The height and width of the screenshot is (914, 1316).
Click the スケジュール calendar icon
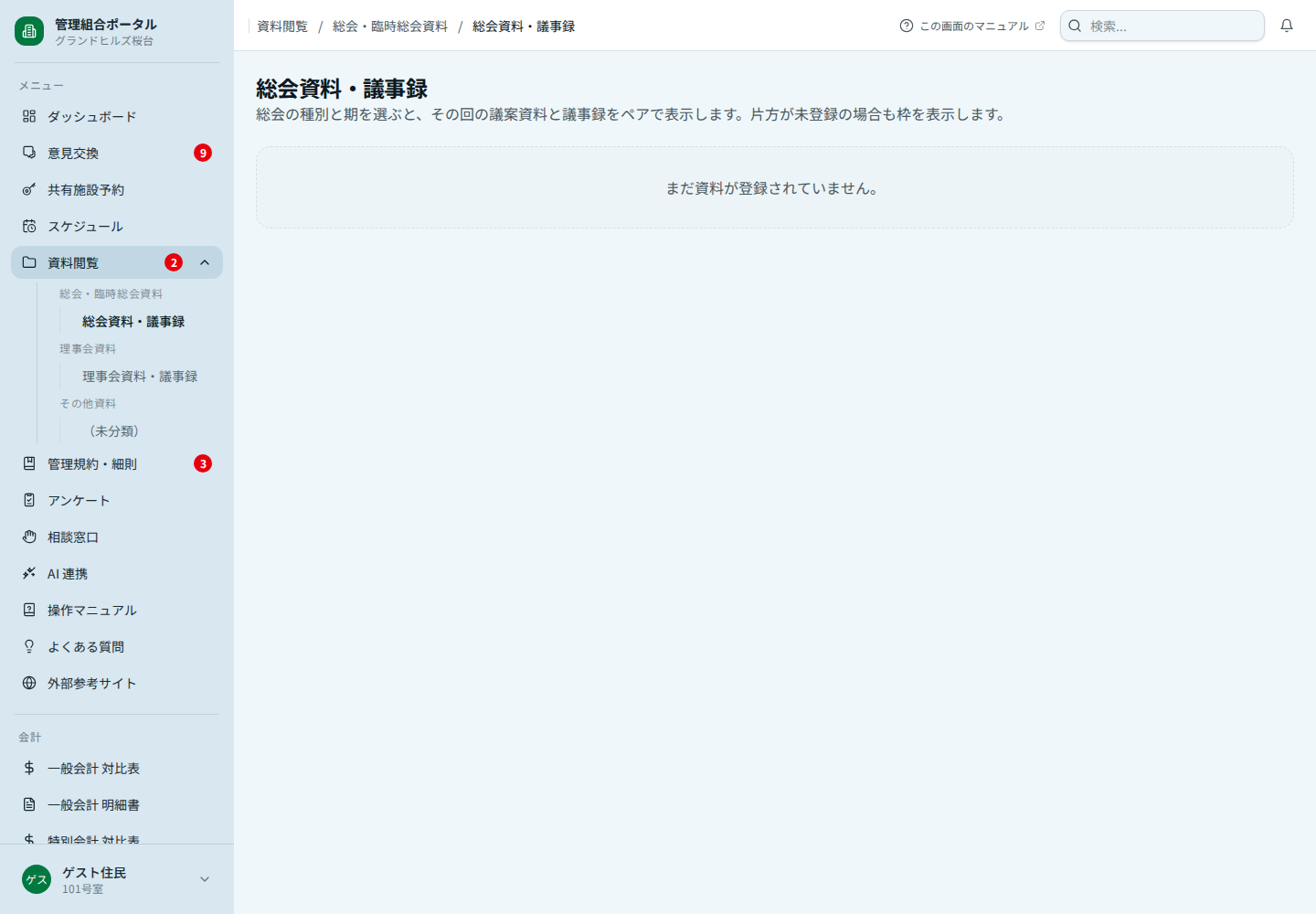[29, 226]
